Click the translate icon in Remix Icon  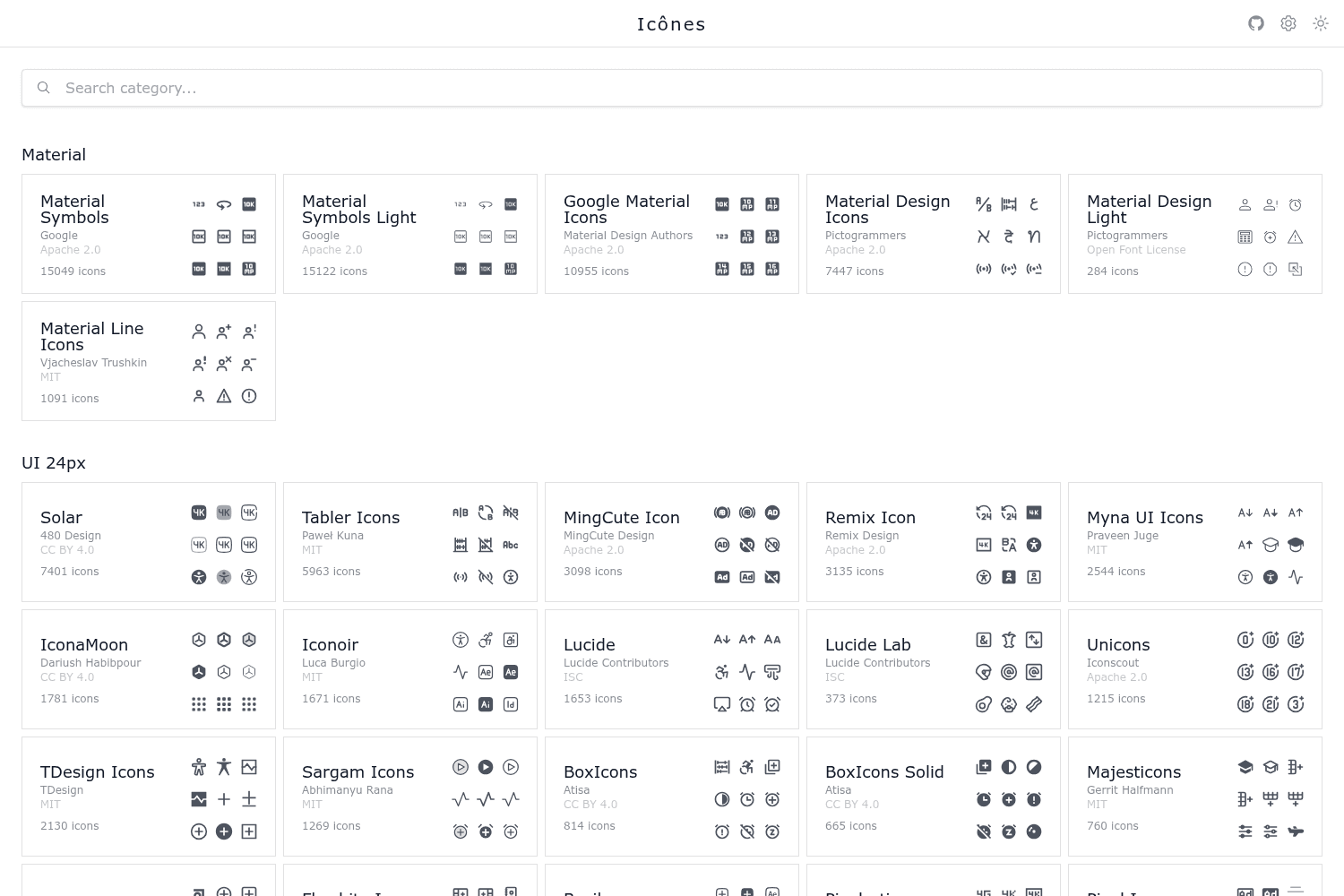pos(1009,545)
